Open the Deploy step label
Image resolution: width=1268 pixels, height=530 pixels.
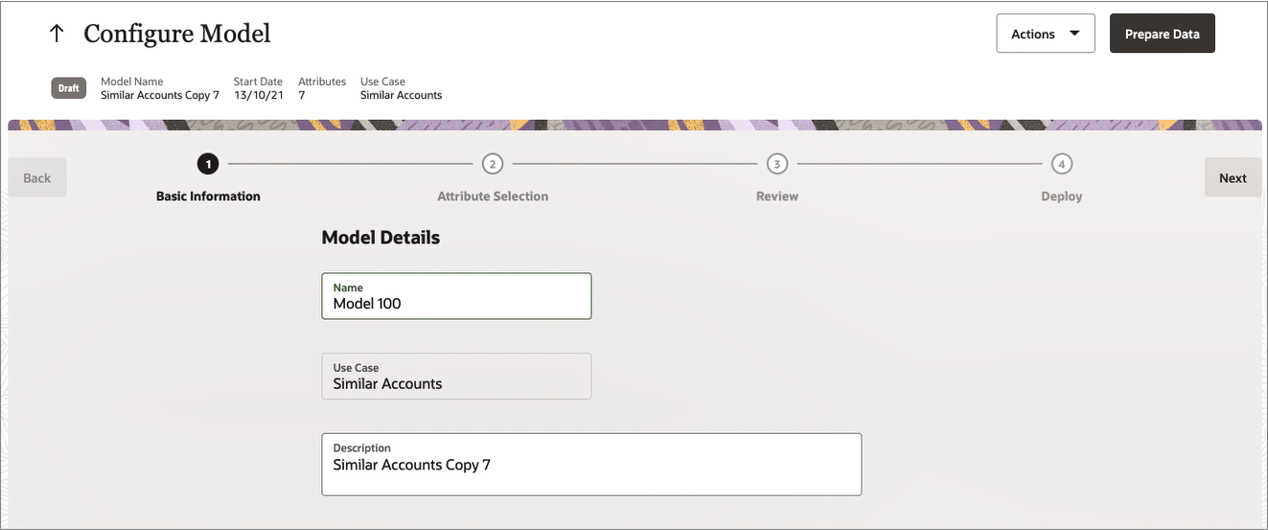(x=1062, y=196)
